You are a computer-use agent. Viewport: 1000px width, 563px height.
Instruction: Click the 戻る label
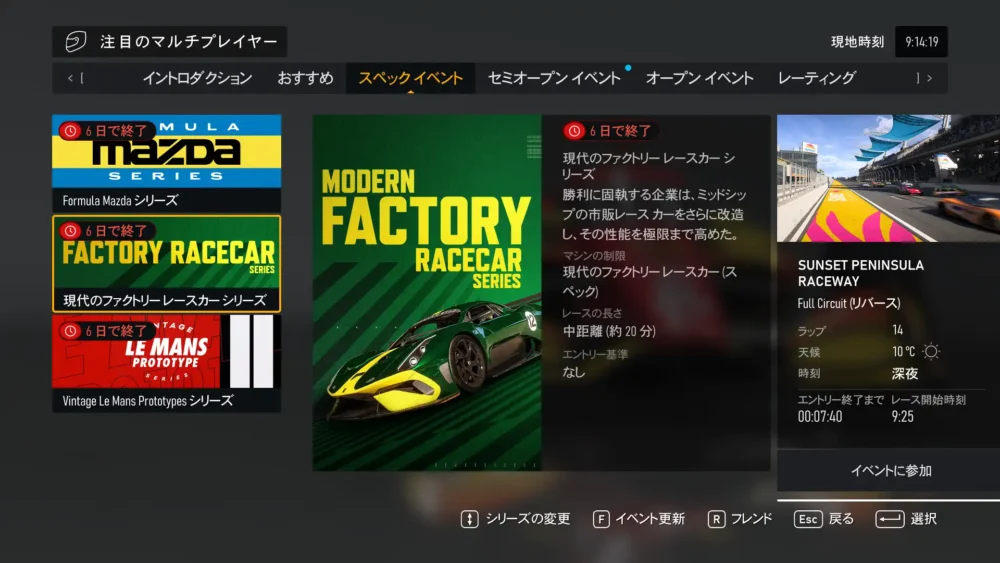click(x=841, y=519)
